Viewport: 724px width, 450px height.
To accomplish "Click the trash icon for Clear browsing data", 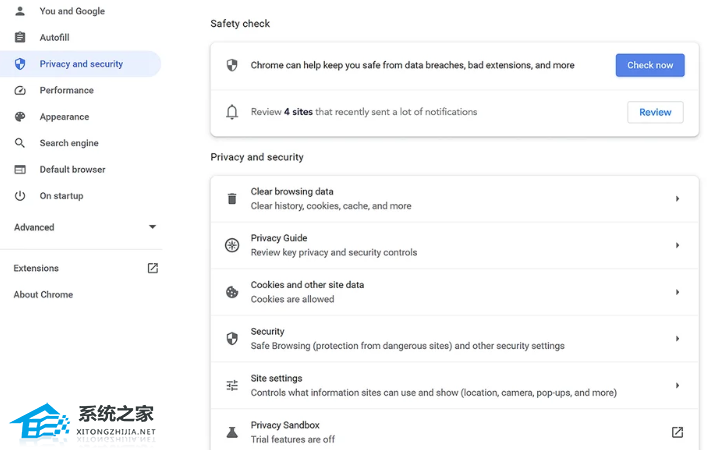I will point(232,199).
